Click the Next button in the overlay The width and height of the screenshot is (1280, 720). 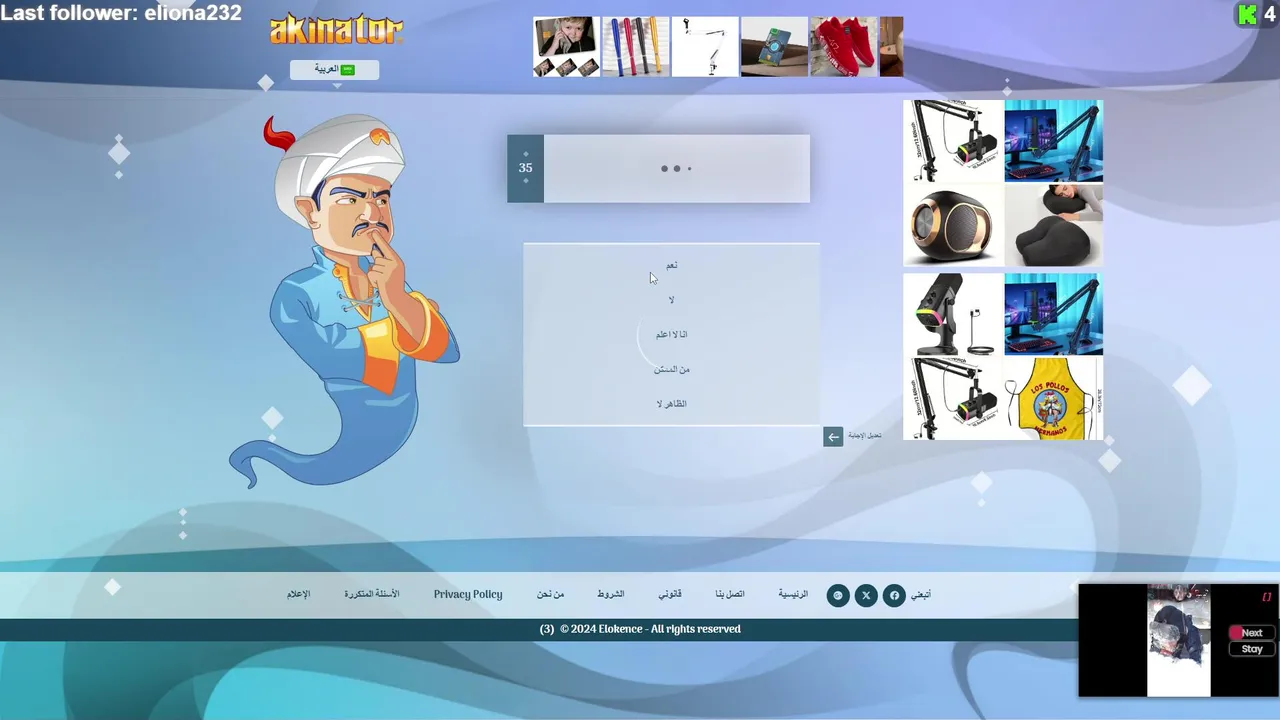click(x=1252, y=633)
